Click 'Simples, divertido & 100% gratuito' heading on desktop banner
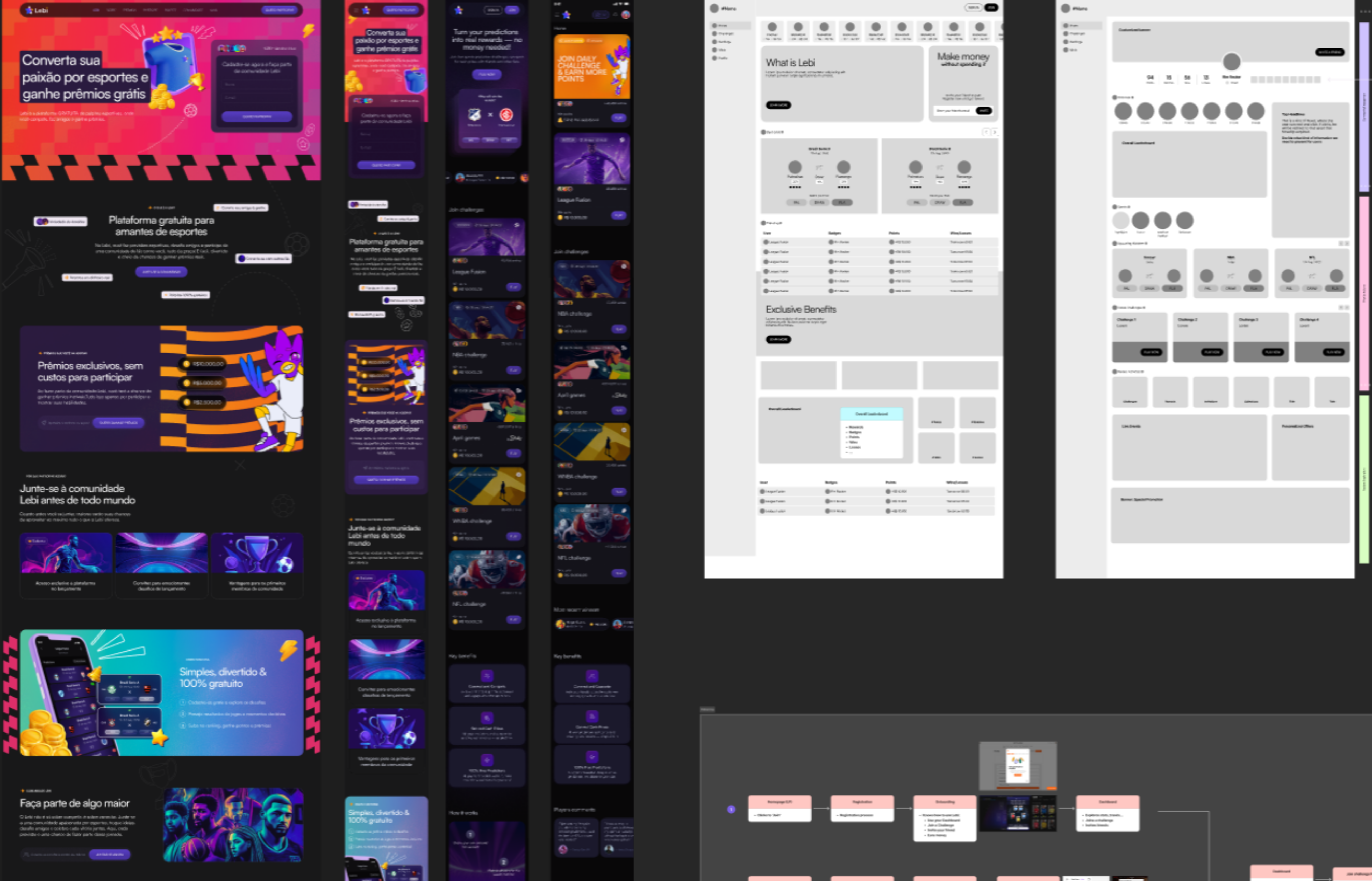Viewport: 1372px width, 881px height. (x=223, y=677)
